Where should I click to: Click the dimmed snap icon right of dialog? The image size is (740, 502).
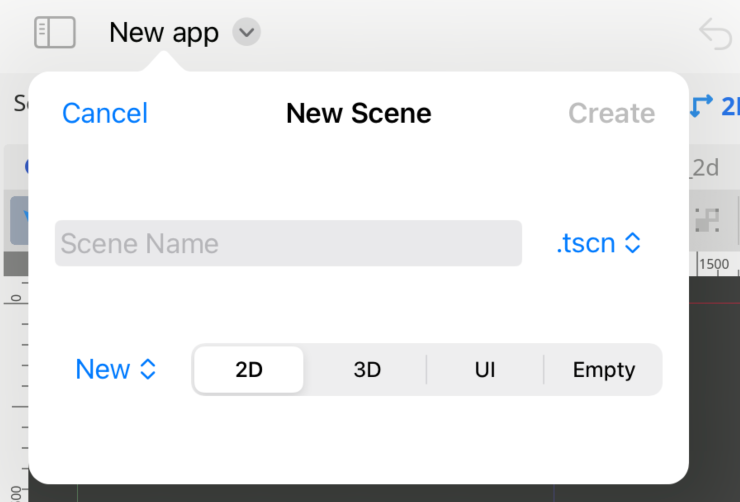[x=707, y=220]
